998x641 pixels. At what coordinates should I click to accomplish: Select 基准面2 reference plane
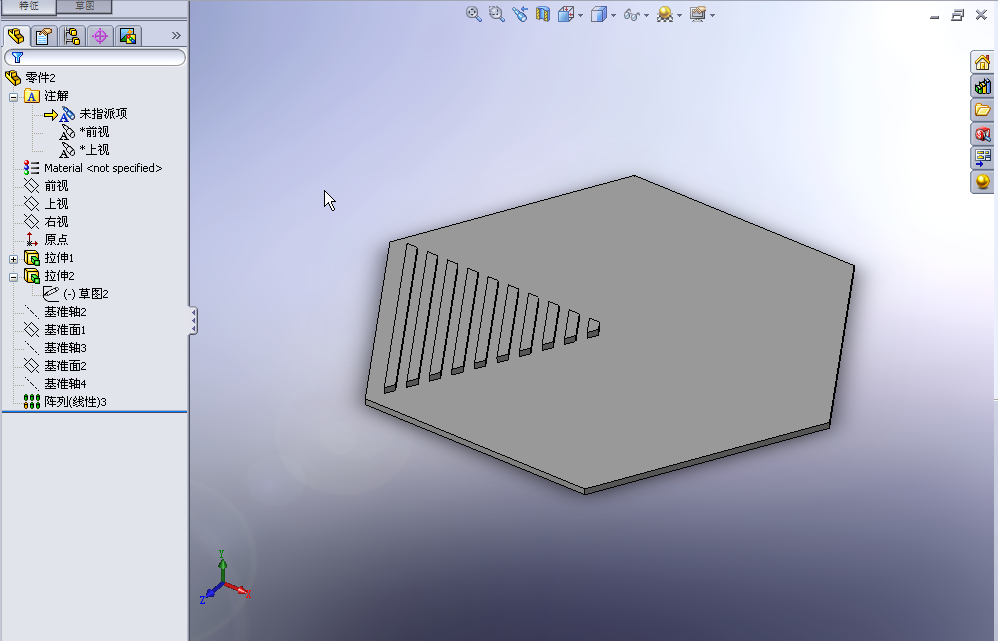click(55, 365)
